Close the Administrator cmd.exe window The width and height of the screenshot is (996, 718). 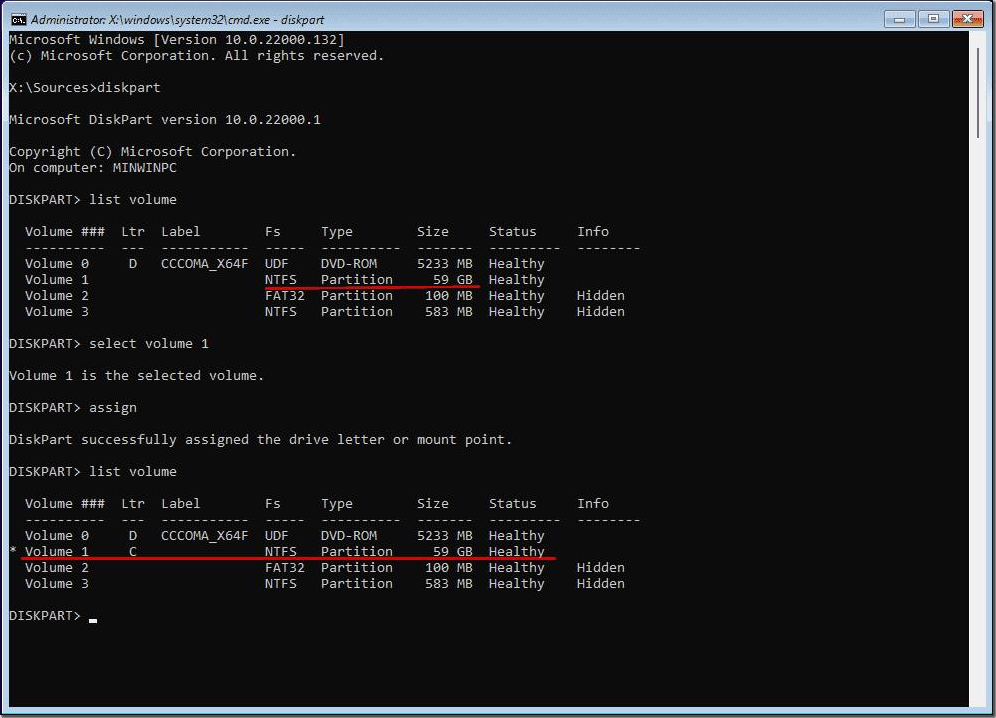(970, 18)
